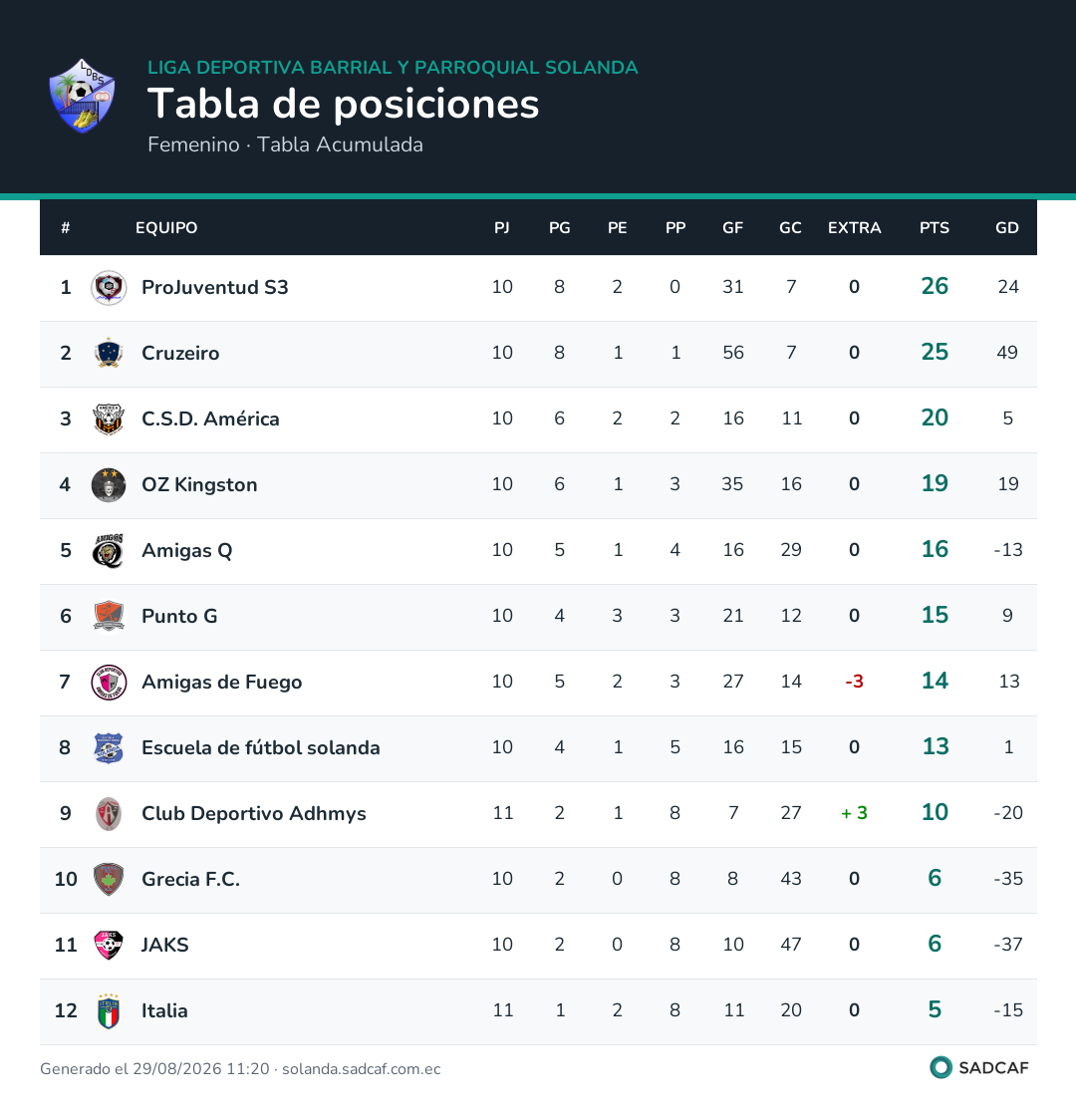Click the Amigas de Fuego badge
This screenshot has height=1120, width=1076.
(x=109, y=683)
